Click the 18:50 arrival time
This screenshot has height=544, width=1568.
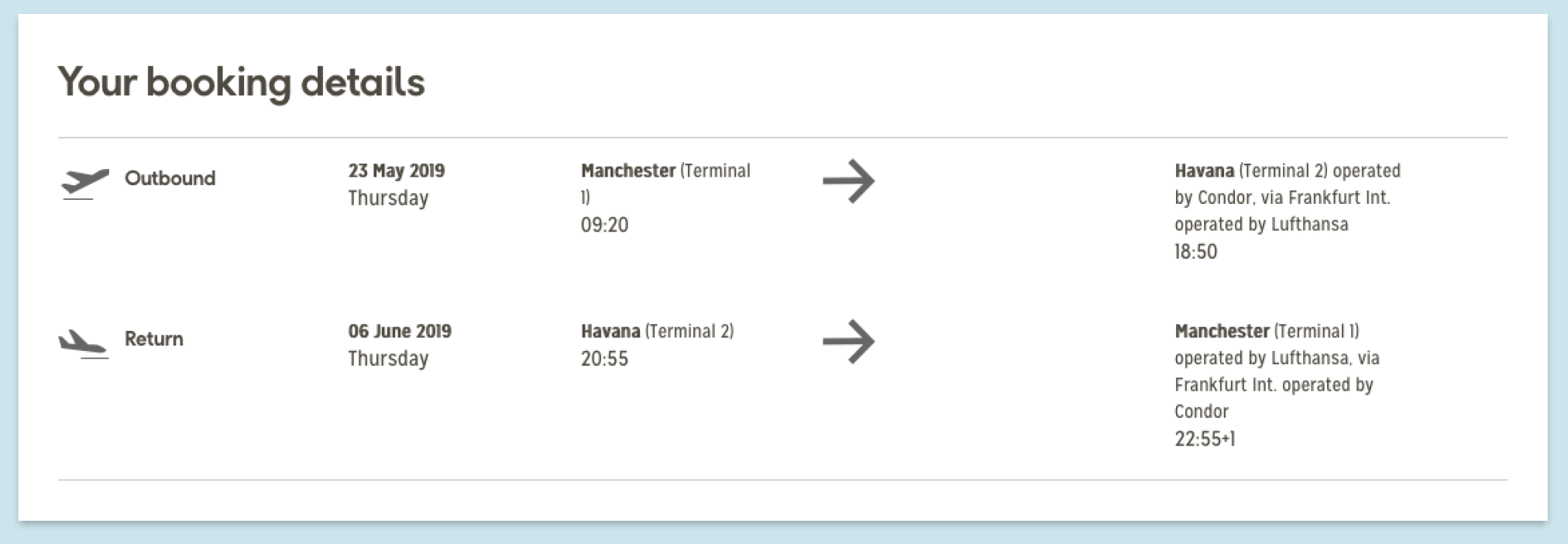(x=1195, y=251)
